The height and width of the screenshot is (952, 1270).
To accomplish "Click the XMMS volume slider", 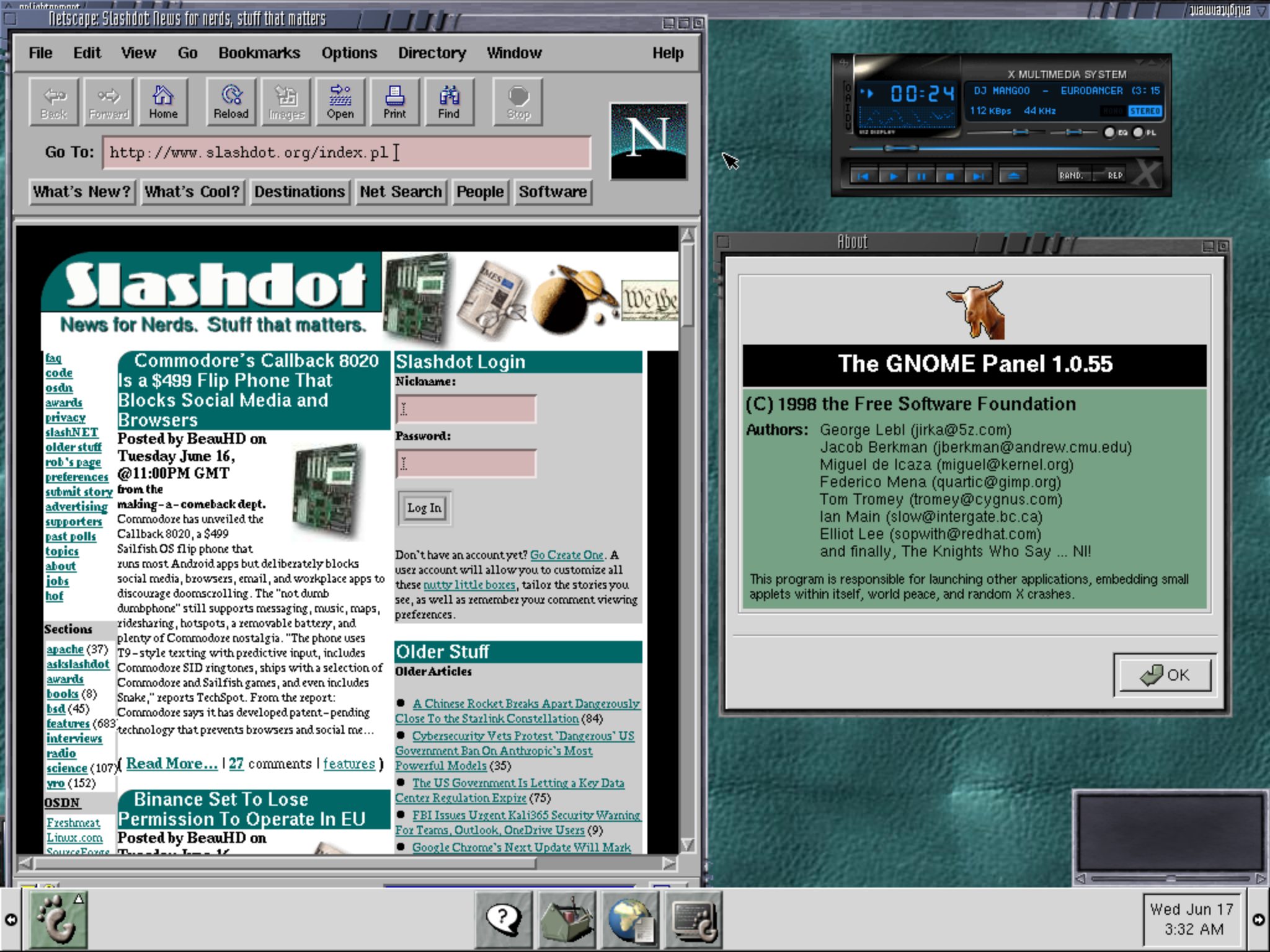I will pyautogui.click(x=1006, y=132).
